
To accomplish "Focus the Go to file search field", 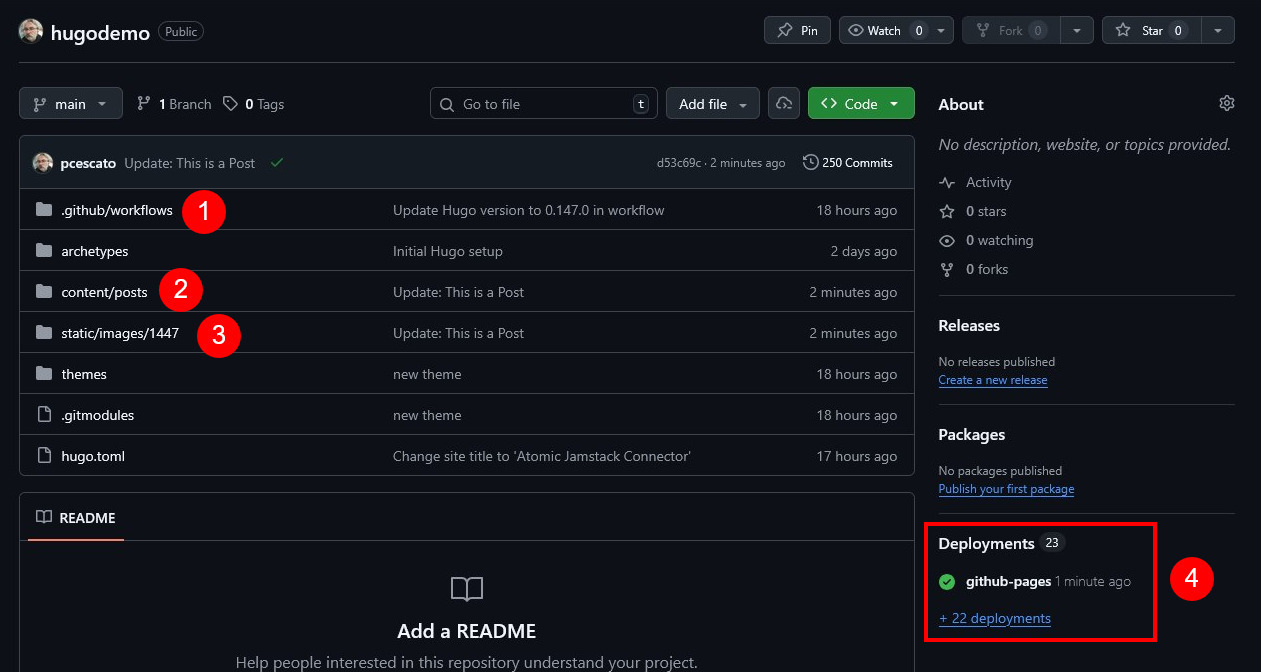I will (x=544, y=104).
